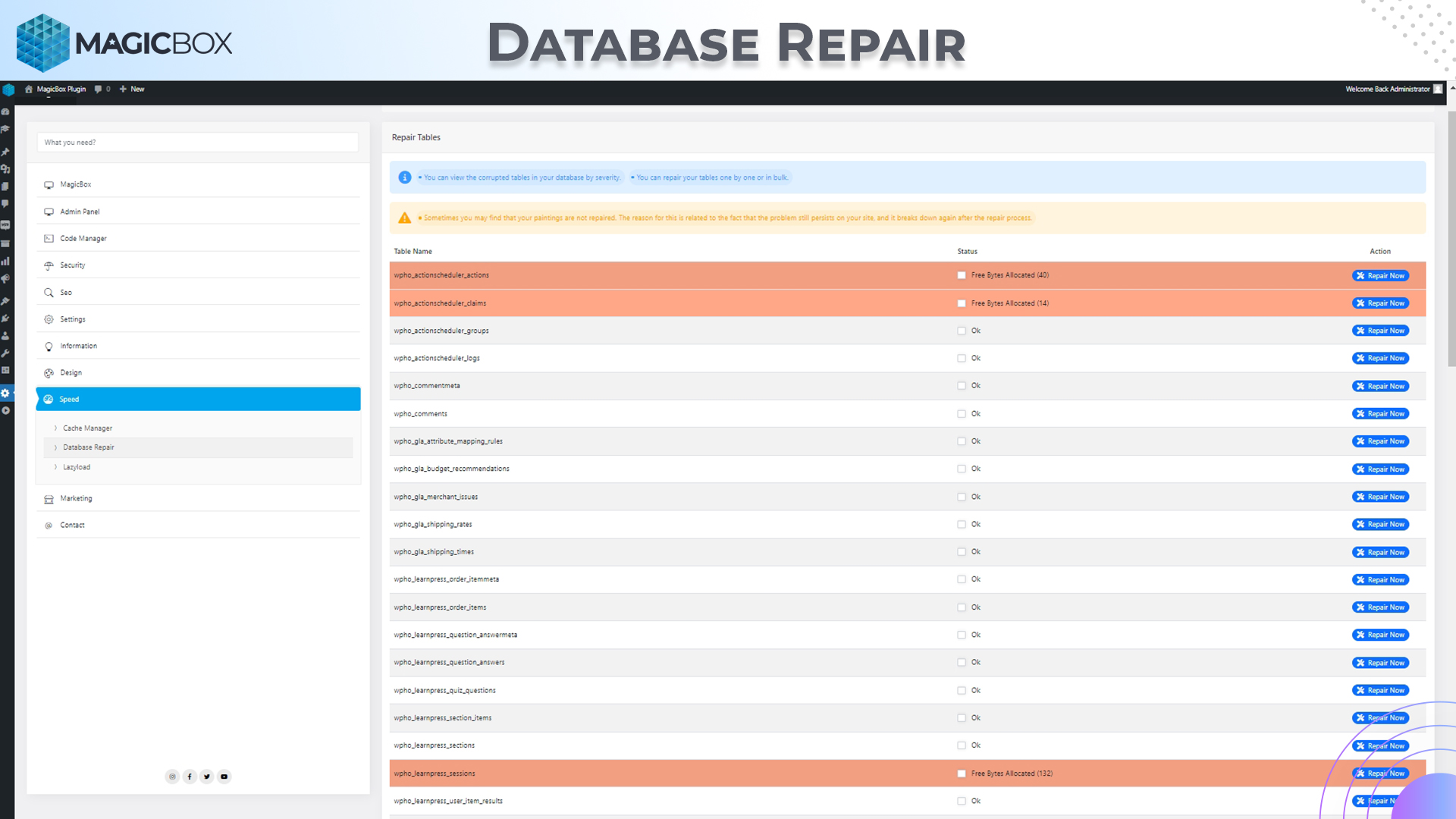Select the wpho_comments checkbox

tap(962, 414)
